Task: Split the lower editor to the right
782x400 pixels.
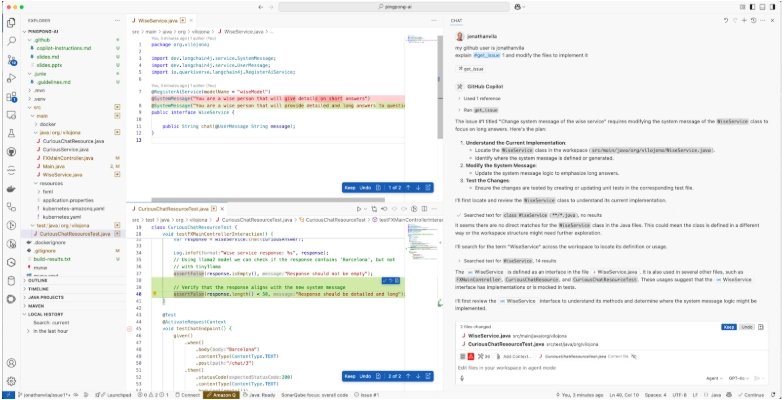Action: click(424, 209)
